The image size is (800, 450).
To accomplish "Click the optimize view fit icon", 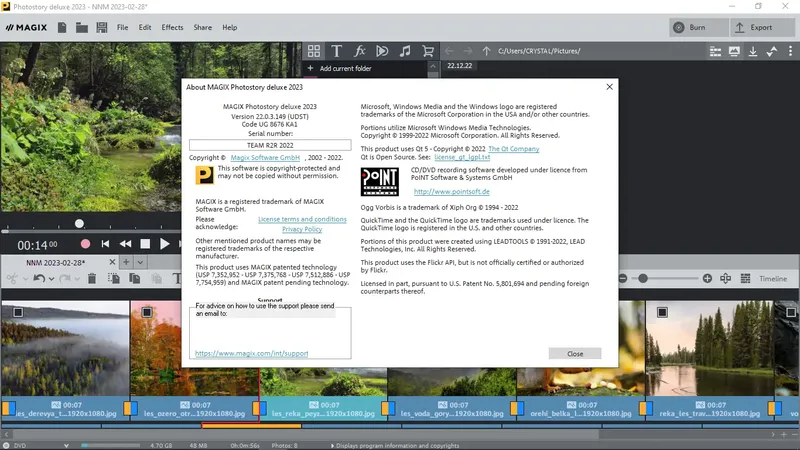I will click(x=726, y=279).
